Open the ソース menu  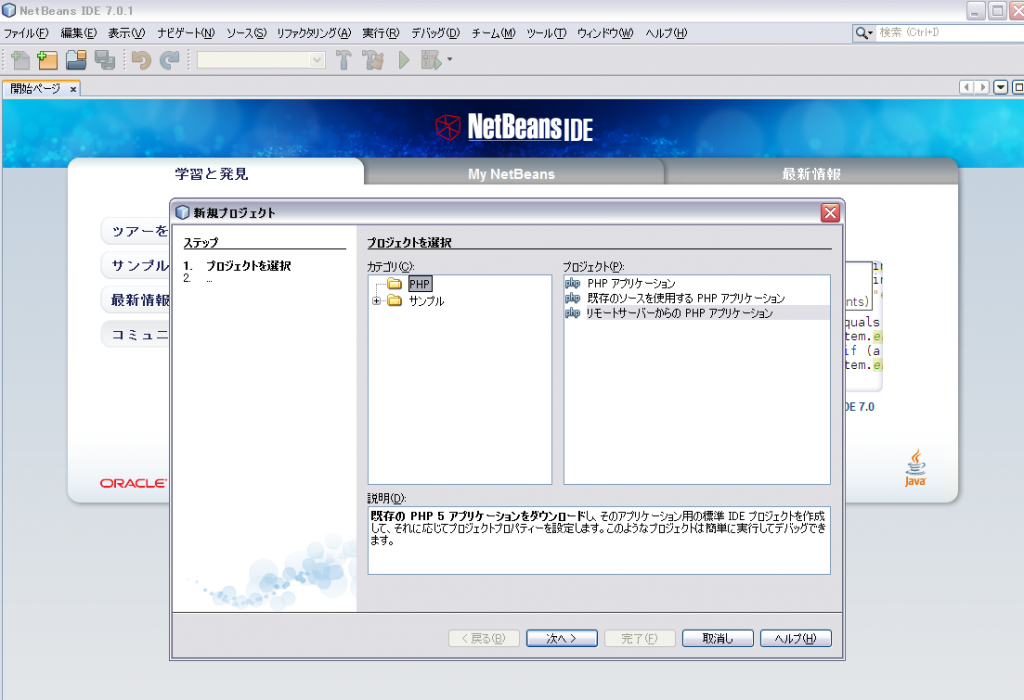pos(246,33)
